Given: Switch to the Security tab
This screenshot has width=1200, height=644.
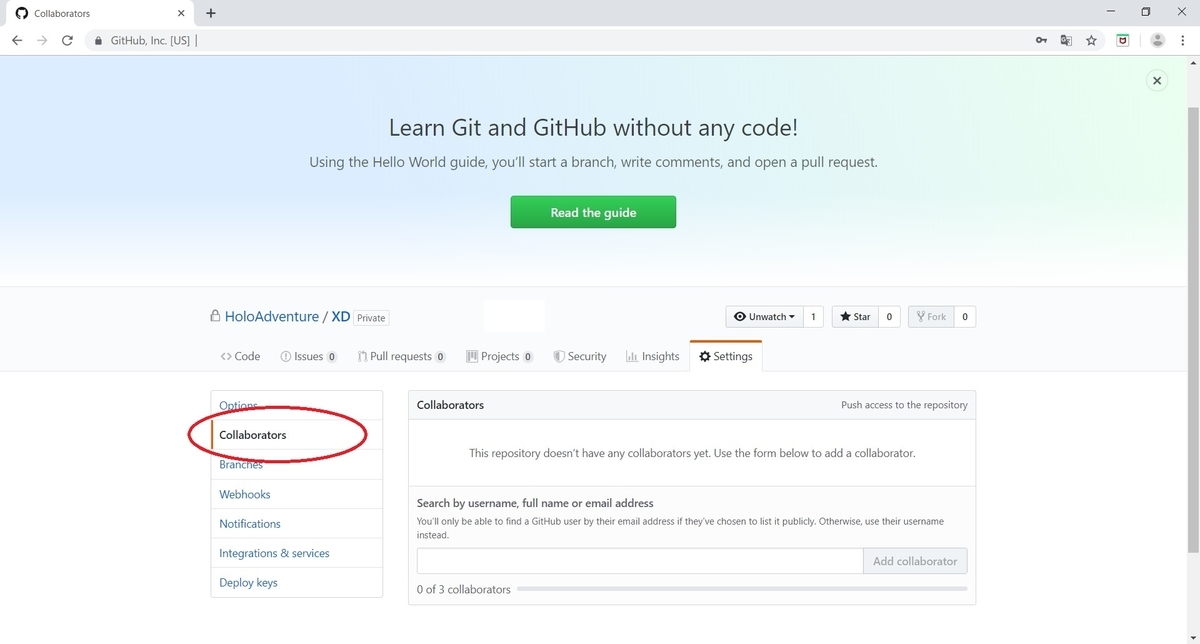Looking at the screenshot, I should 580,356.
